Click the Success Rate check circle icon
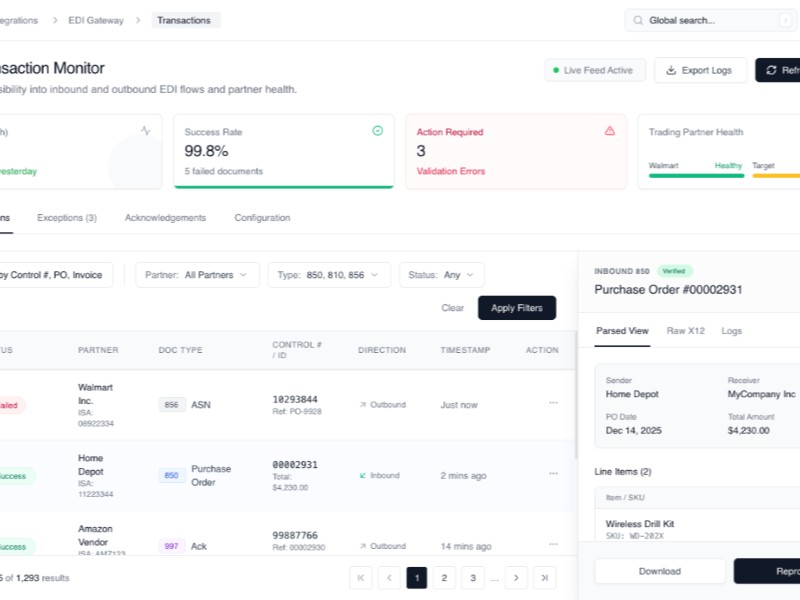The width and height of the screenshot is (800, 600). coord(377,131)
